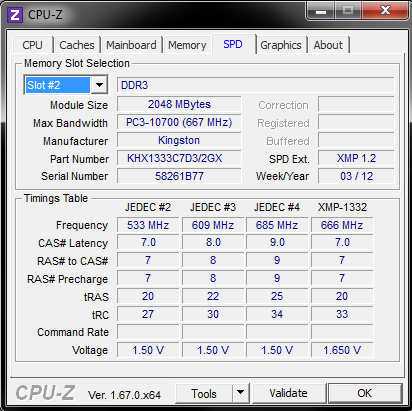Viewport: 412px width, 411px height.
Task: Select the Memory tab
Action: [187, 45]
